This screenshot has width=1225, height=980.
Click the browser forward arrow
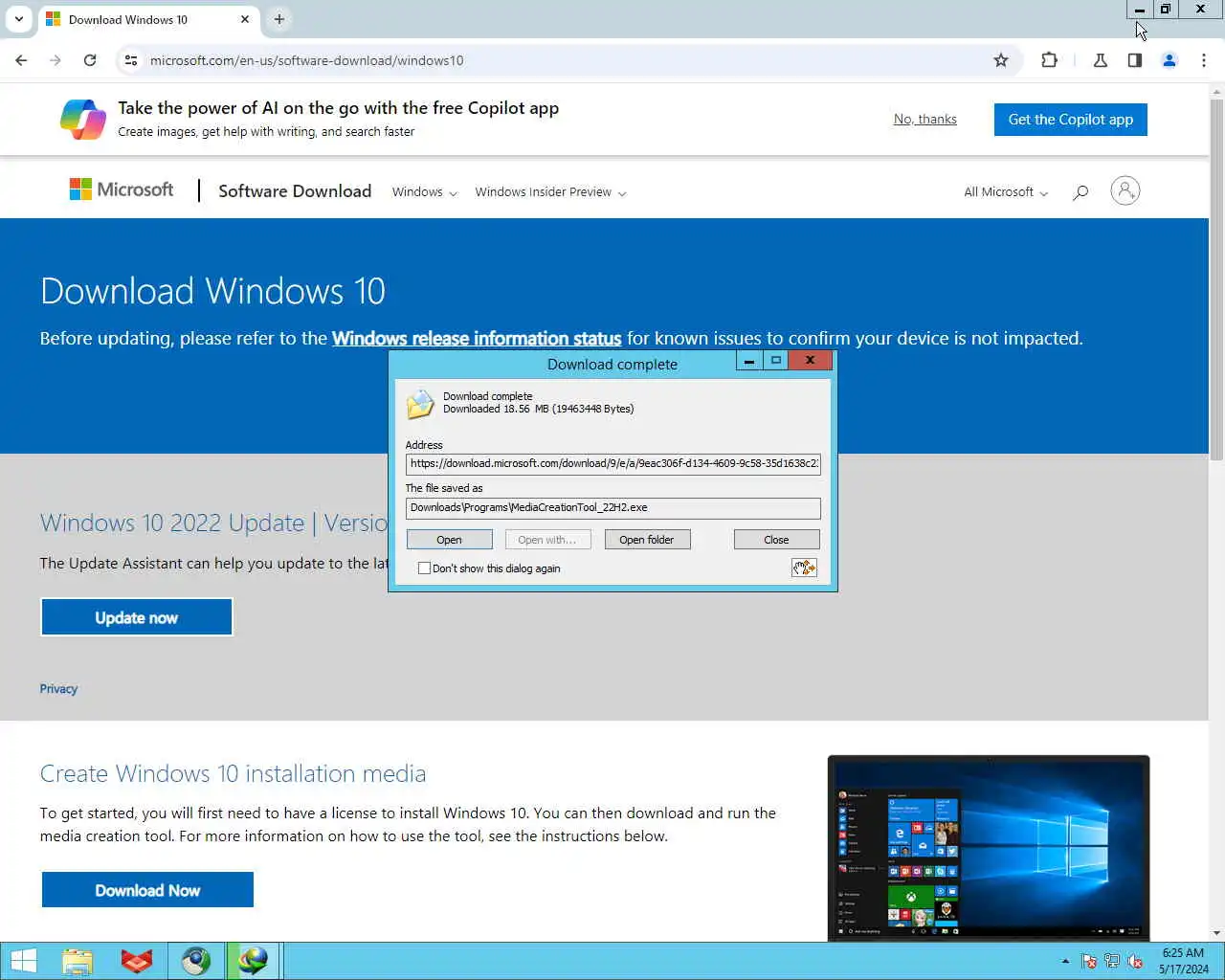click(56, 60)
